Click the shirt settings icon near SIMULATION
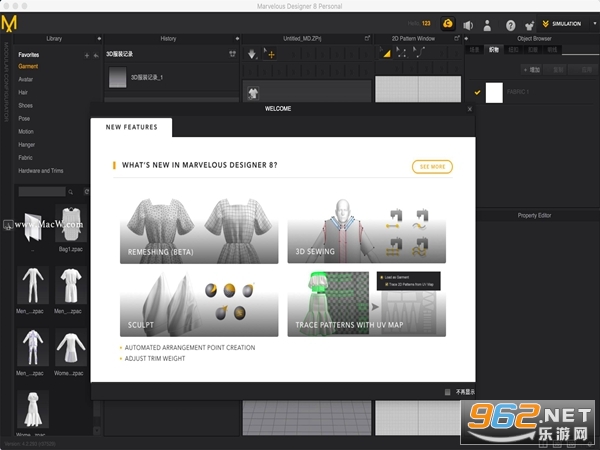 pos(530,26)
